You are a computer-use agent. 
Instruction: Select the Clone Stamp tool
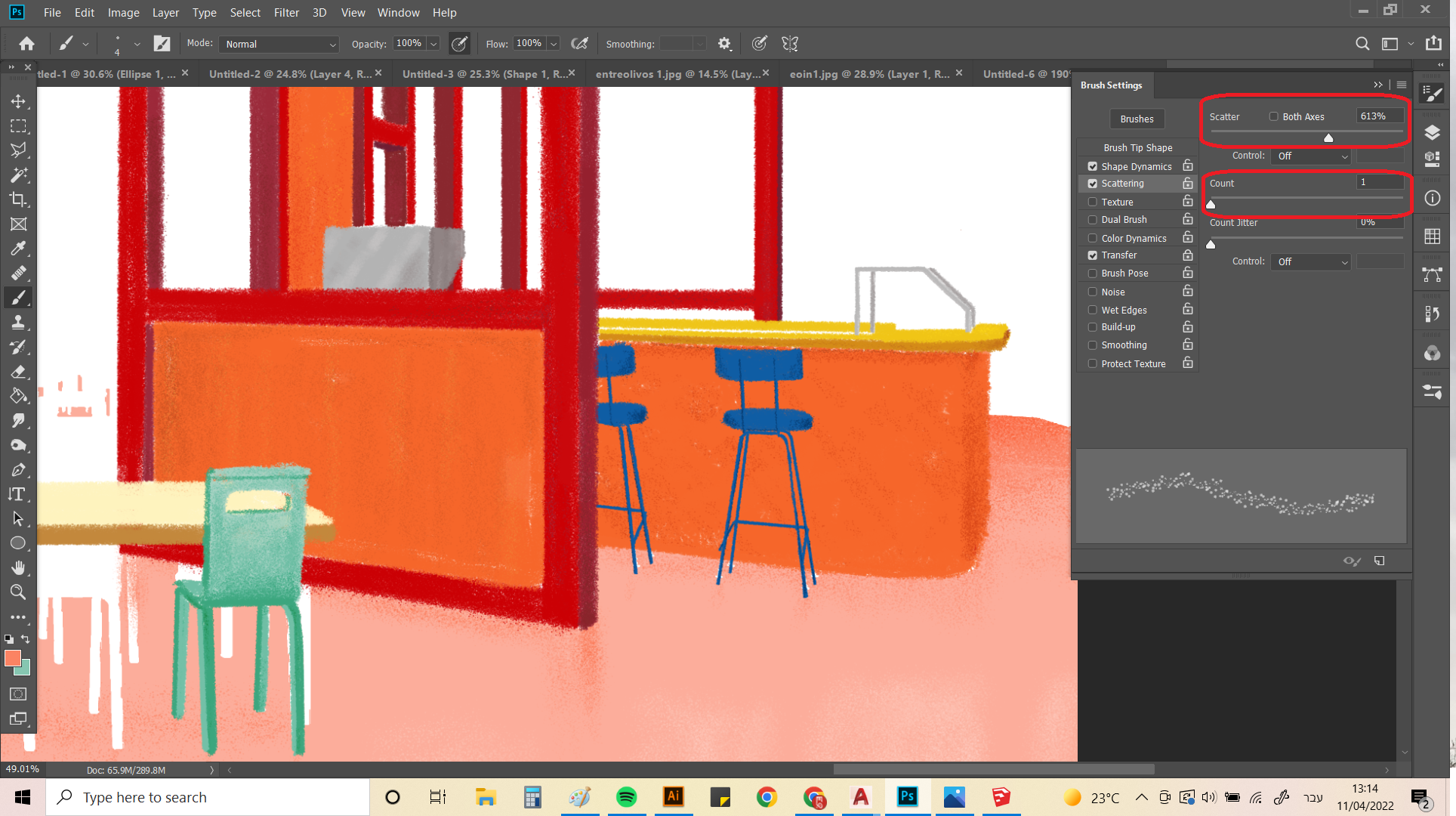pyautogui.click(x=19, y=323)
